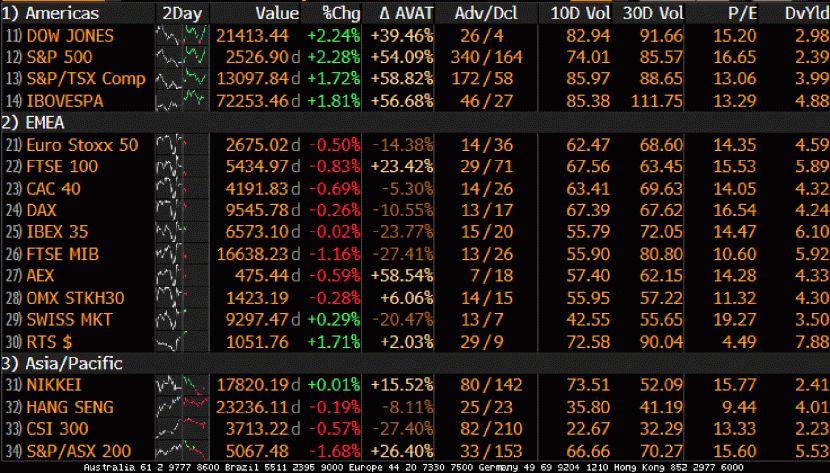The width and height of the screenshot is (830, 473).
Task: Click the AEX AVAT +58.54%
Action: (x=402, y=276)
